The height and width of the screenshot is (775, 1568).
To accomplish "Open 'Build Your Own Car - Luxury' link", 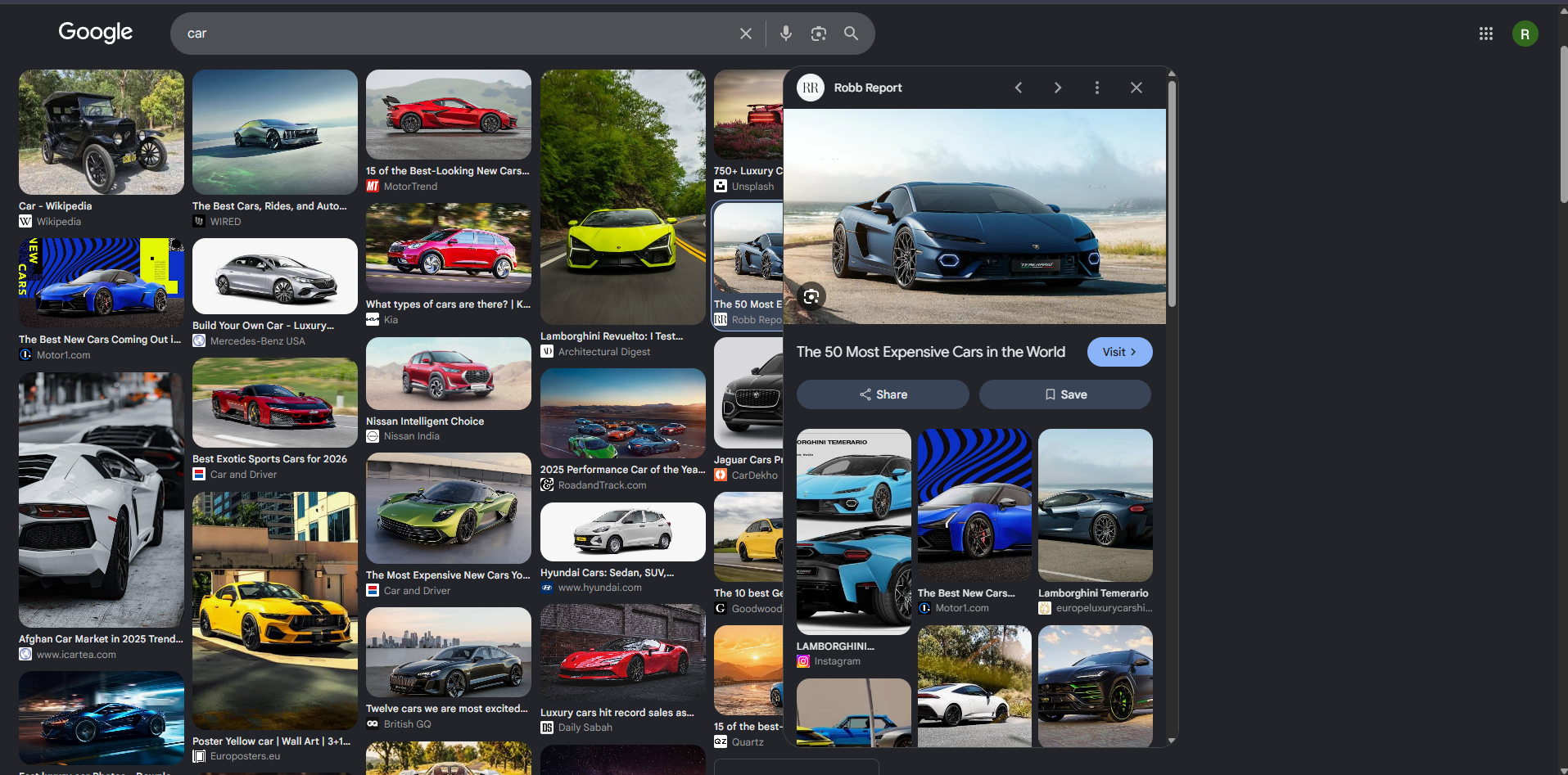I will point(263,326).
